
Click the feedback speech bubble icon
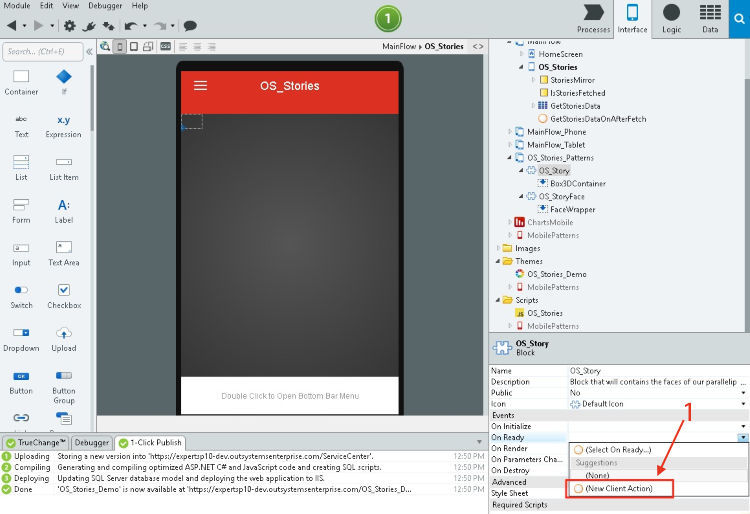pos(190,25)
